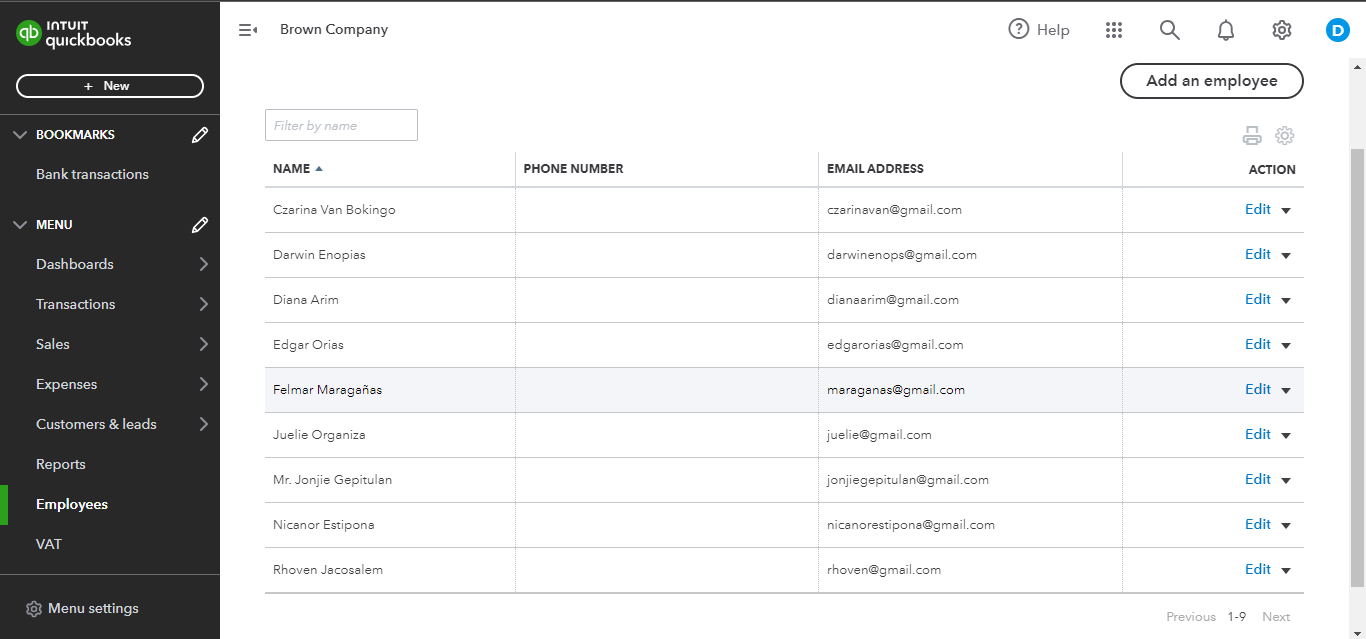The height and width of the screenshot is (639, 1366).
Task: Click the Filter by name field
Action: (341, 125)
